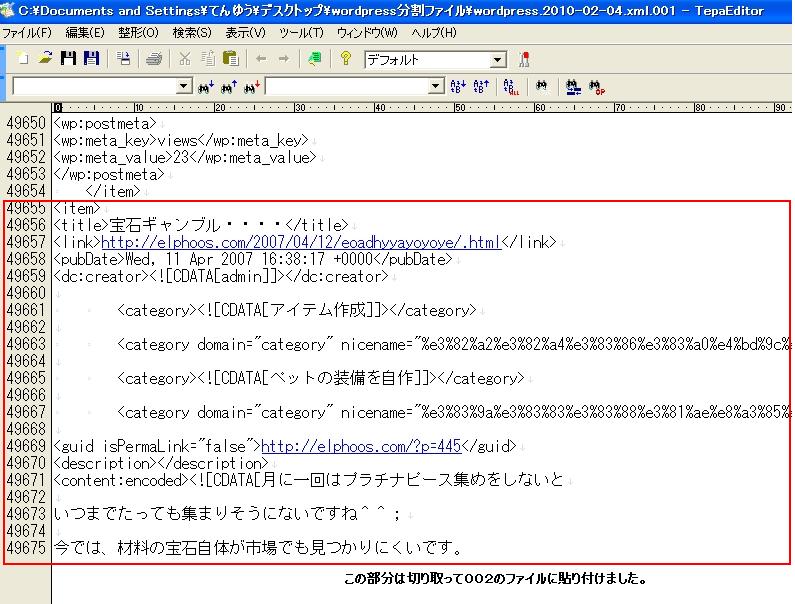This screenshot has height=604, width=795.
Task: Search upward with binoculars up-arrow icon
Action: click(x=229, y=87)
